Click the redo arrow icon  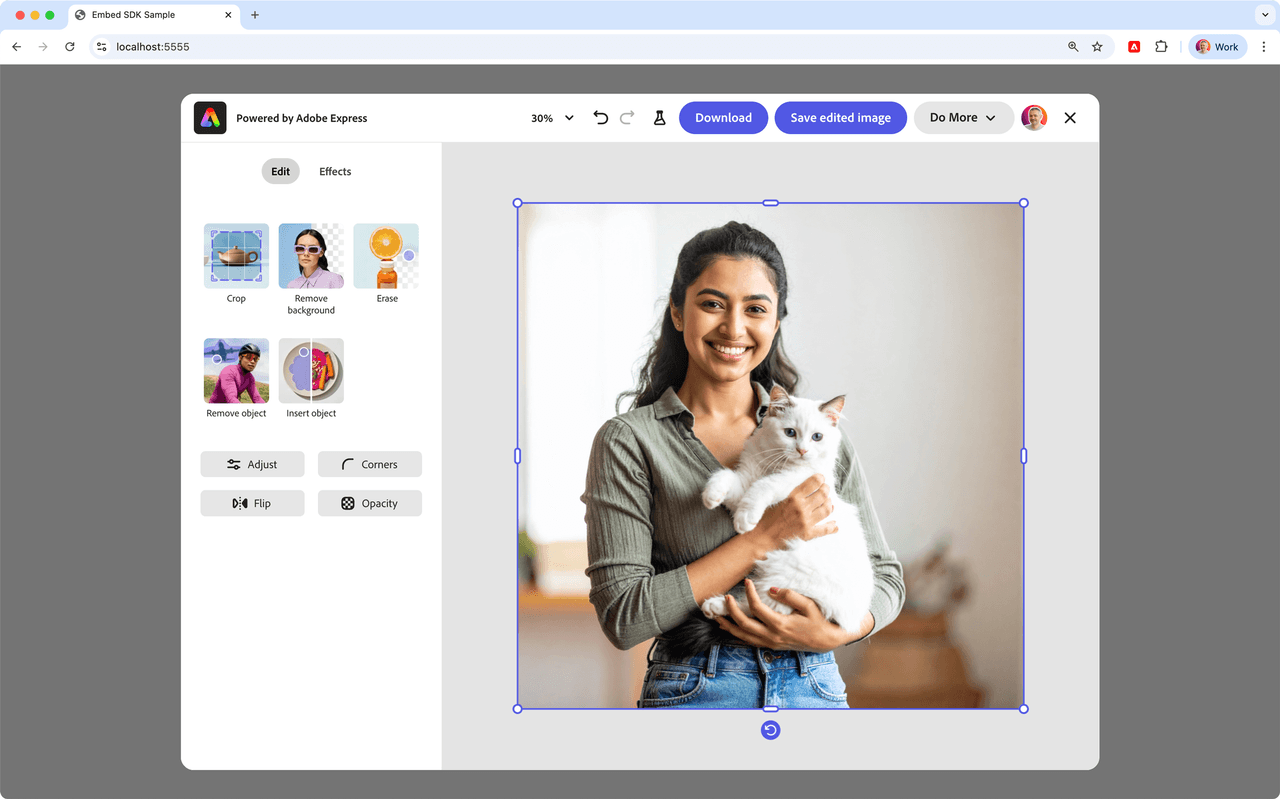click(x=627, y=118)
